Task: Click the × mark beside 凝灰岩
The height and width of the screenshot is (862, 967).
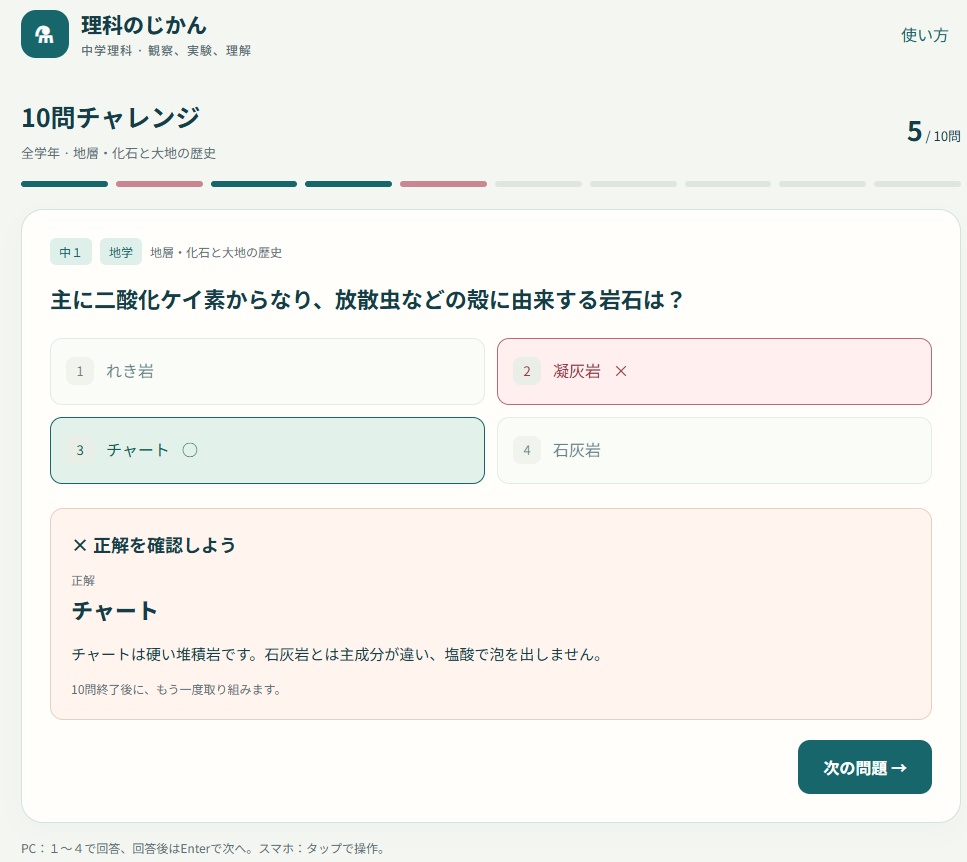Action: click(x=621, y=371)
